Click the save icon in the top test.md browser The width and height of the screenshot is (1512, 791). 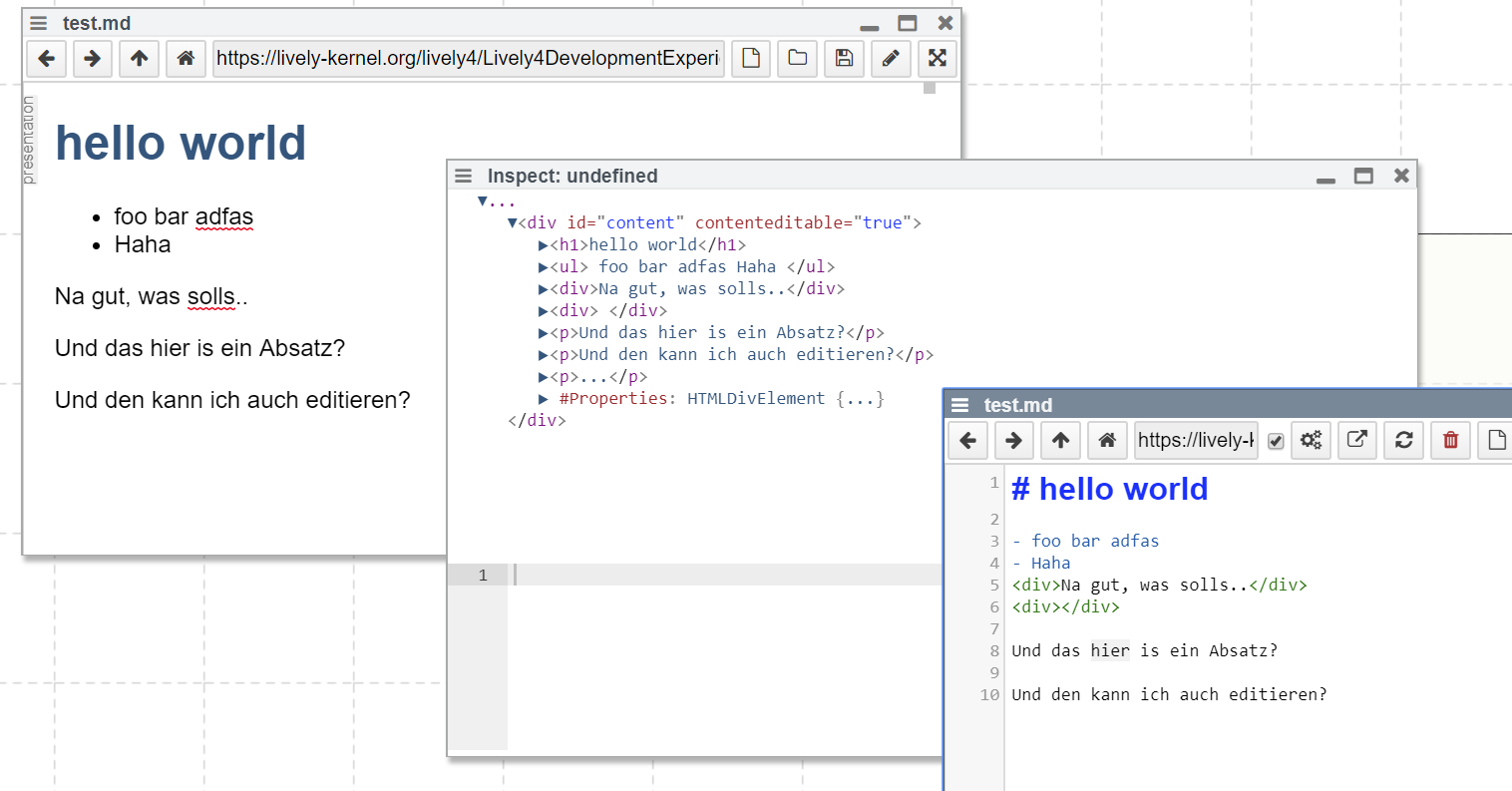point(844,59)
